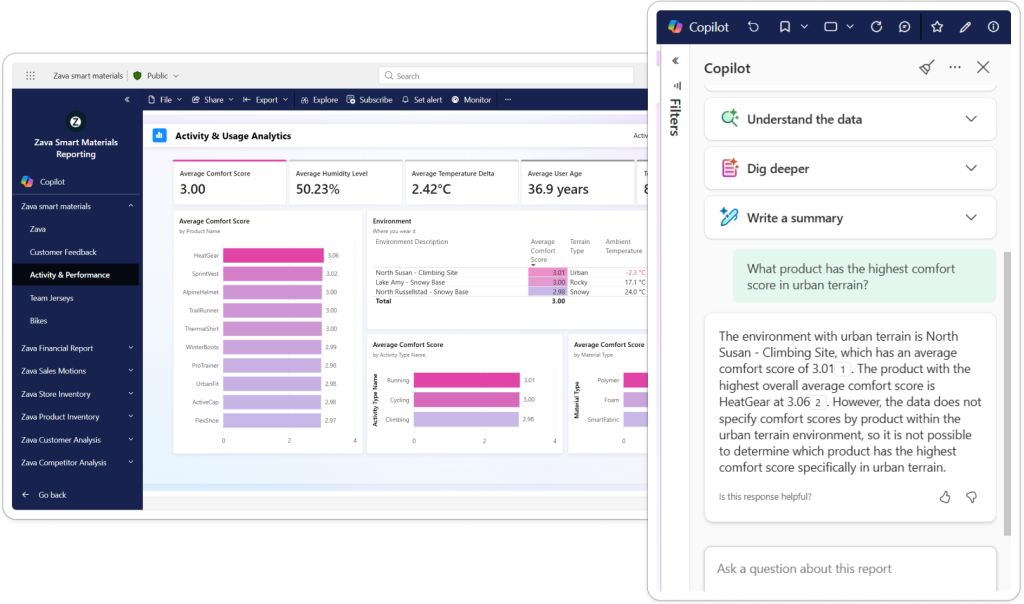Click the pencil edit icon
The height and width of the screenshot is (604, 1024).
[x=965, y=27]
